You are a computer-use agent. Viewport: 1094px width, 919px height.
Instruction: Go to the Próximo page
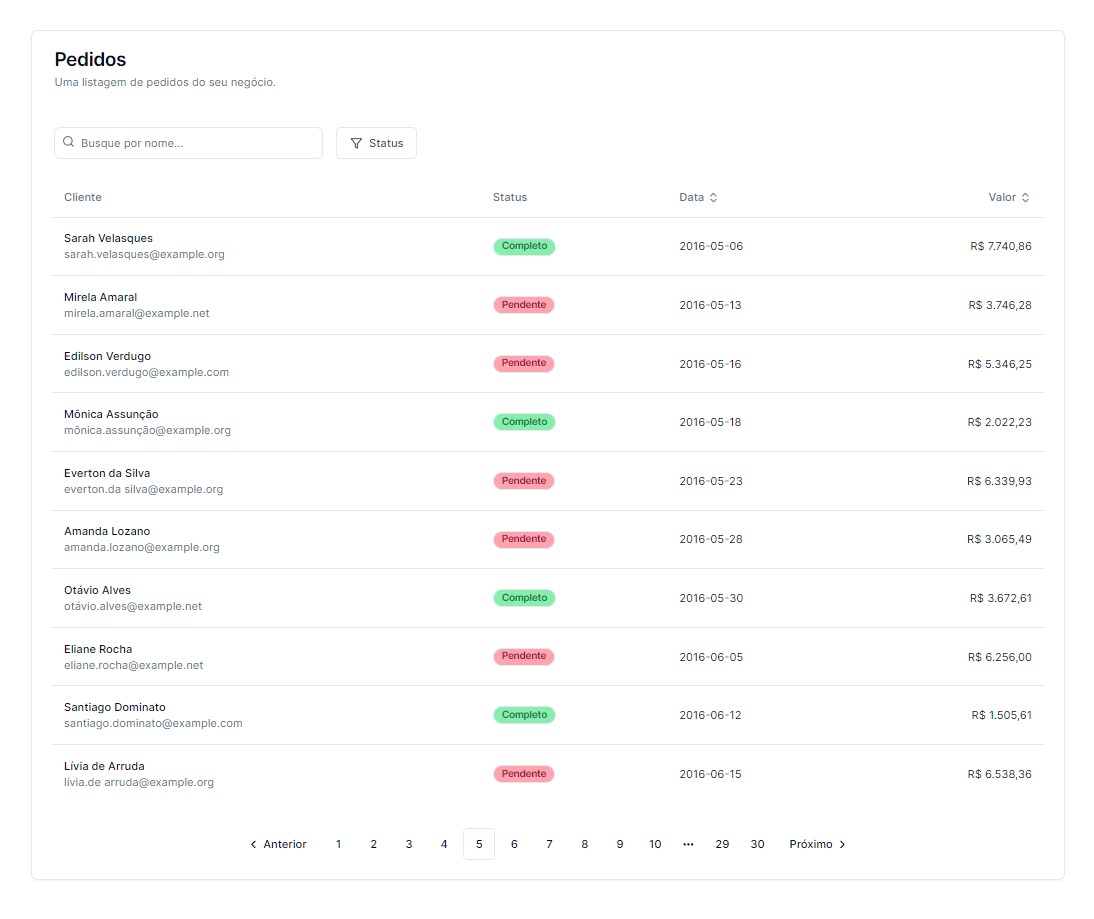(x=817, y=844)
